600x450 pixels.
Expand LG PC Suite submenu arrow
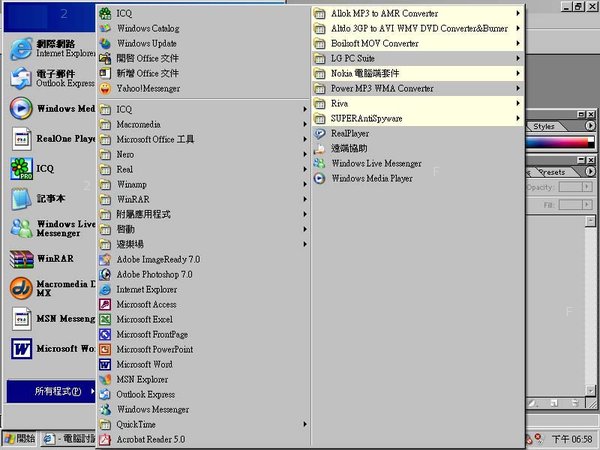coord(518,59)
